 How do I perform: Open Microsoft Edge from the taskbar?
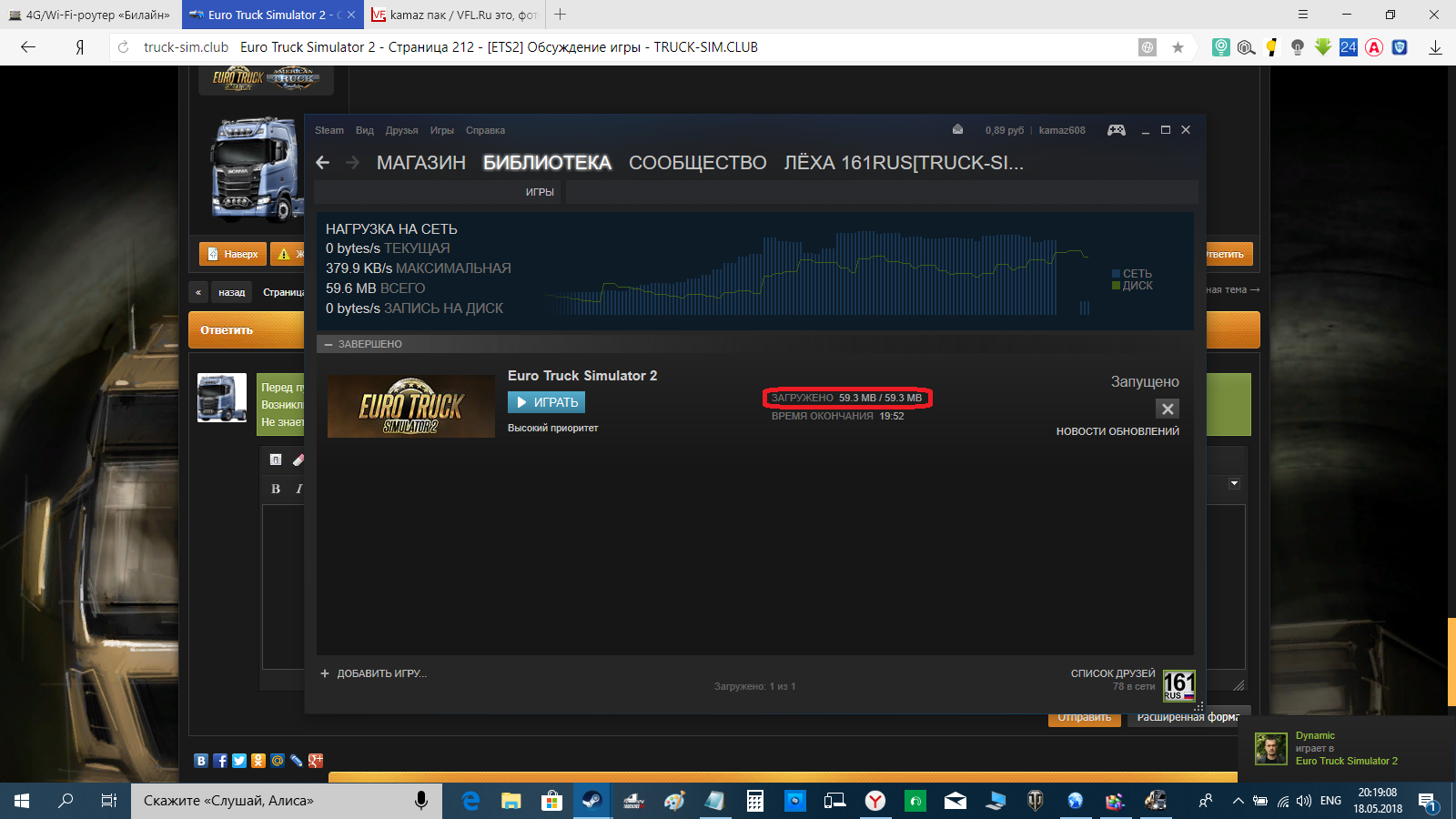(x=470, y=801)
